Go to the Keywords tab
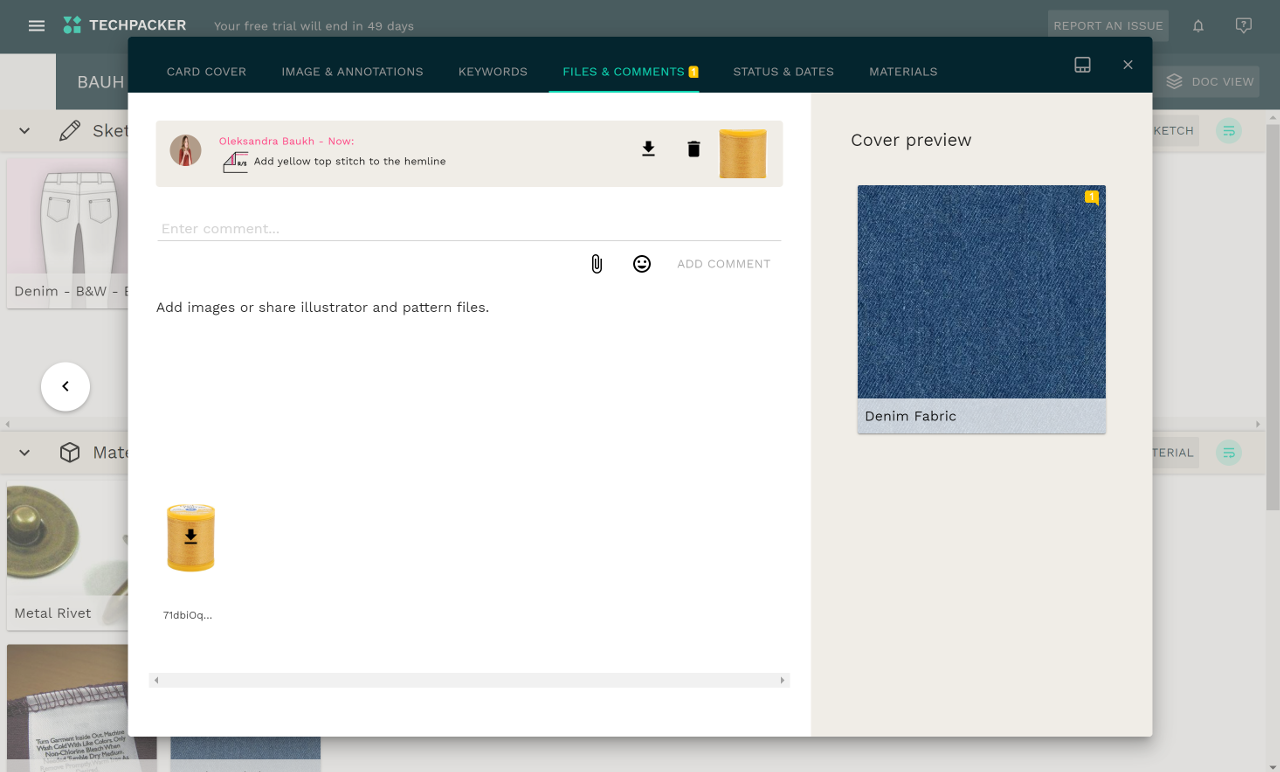This screenshot has width=1280, height=772. coord(493,72)
